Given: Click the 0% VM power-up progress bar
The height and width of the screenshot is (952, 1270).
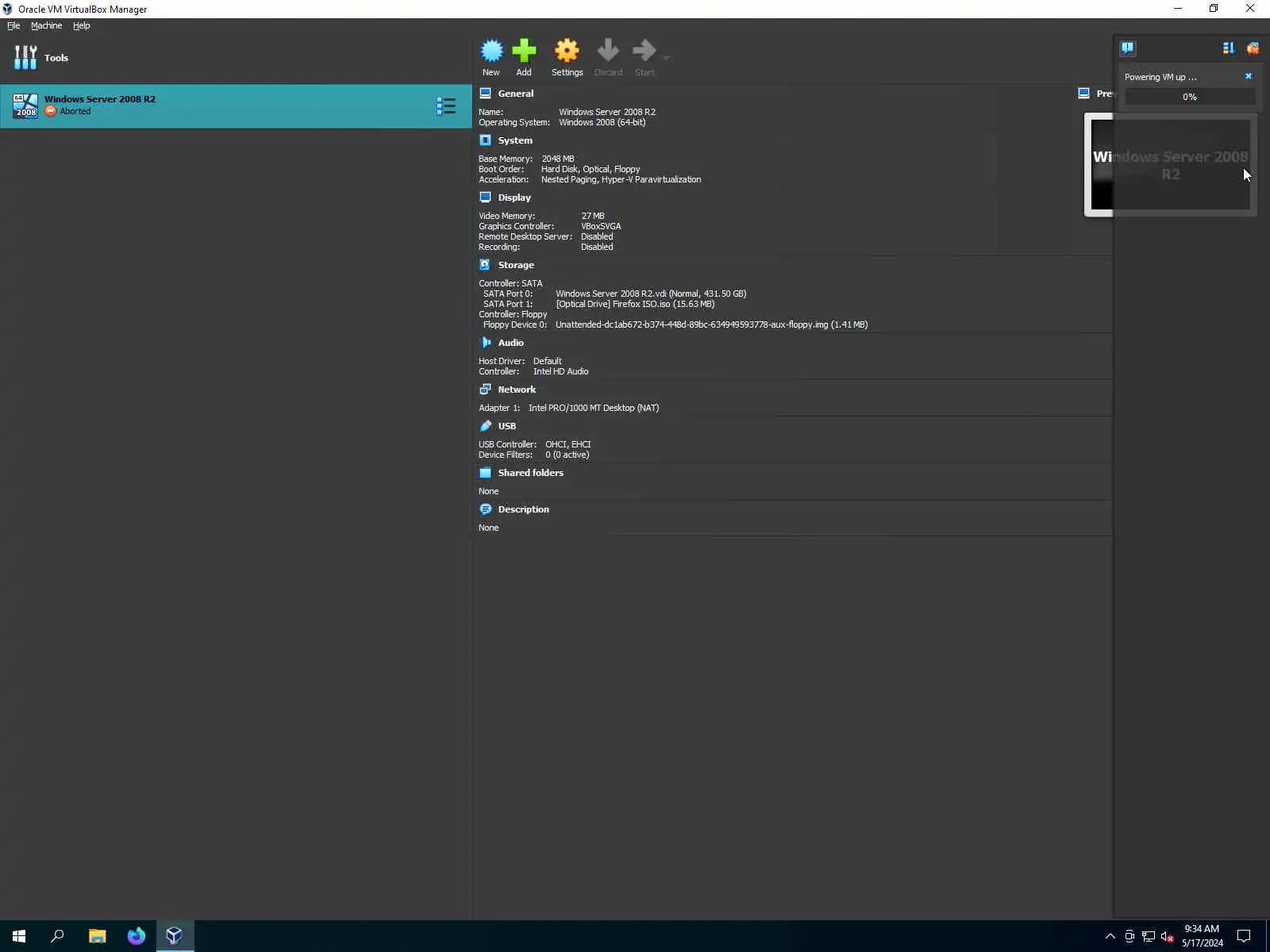Looking at the screenshot, I should pos(1190,97).
